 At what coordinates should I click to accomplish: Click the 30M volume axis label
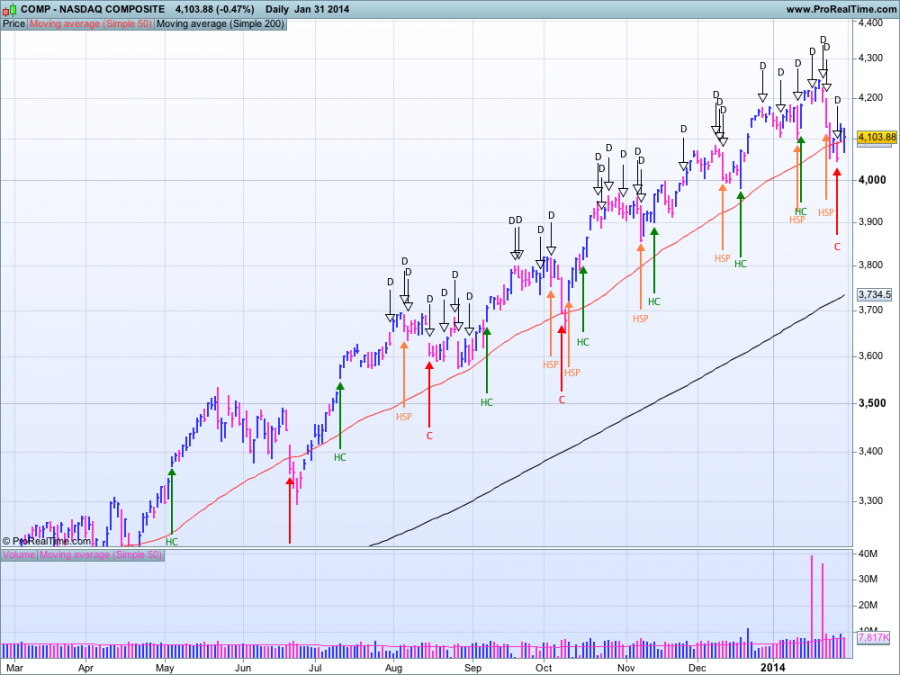pos(868,579)
